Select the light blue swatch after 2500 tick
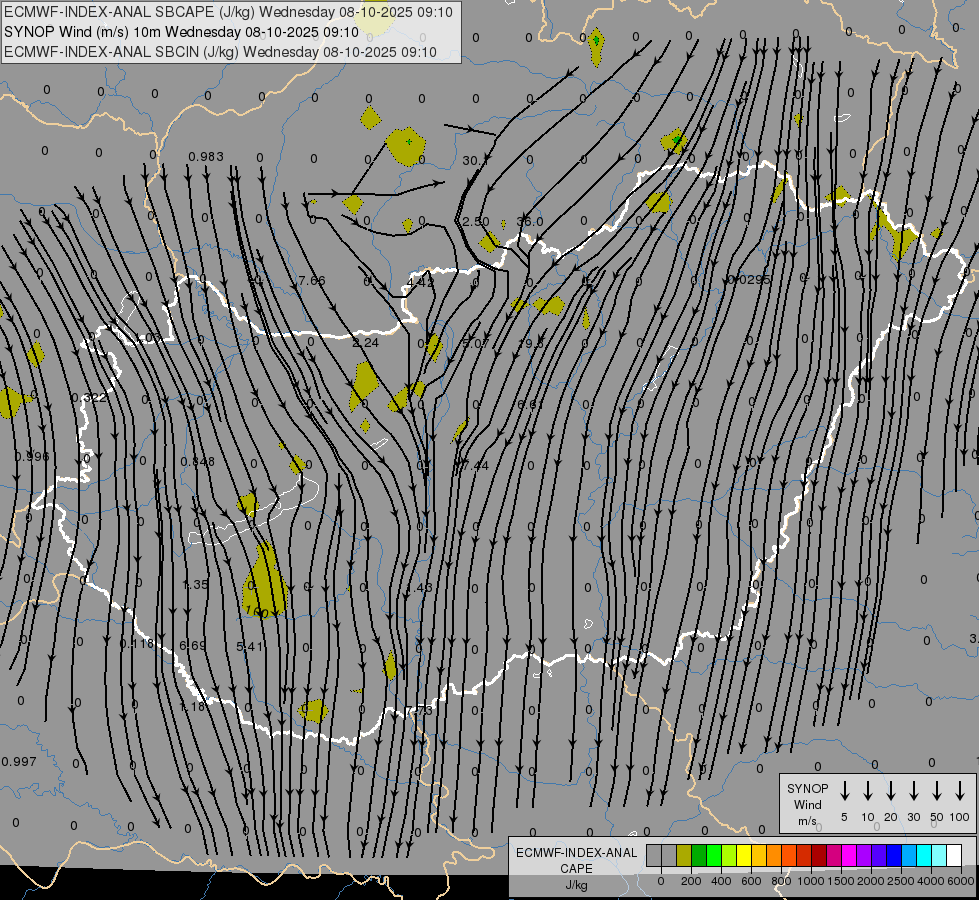 tap(909, 856)
